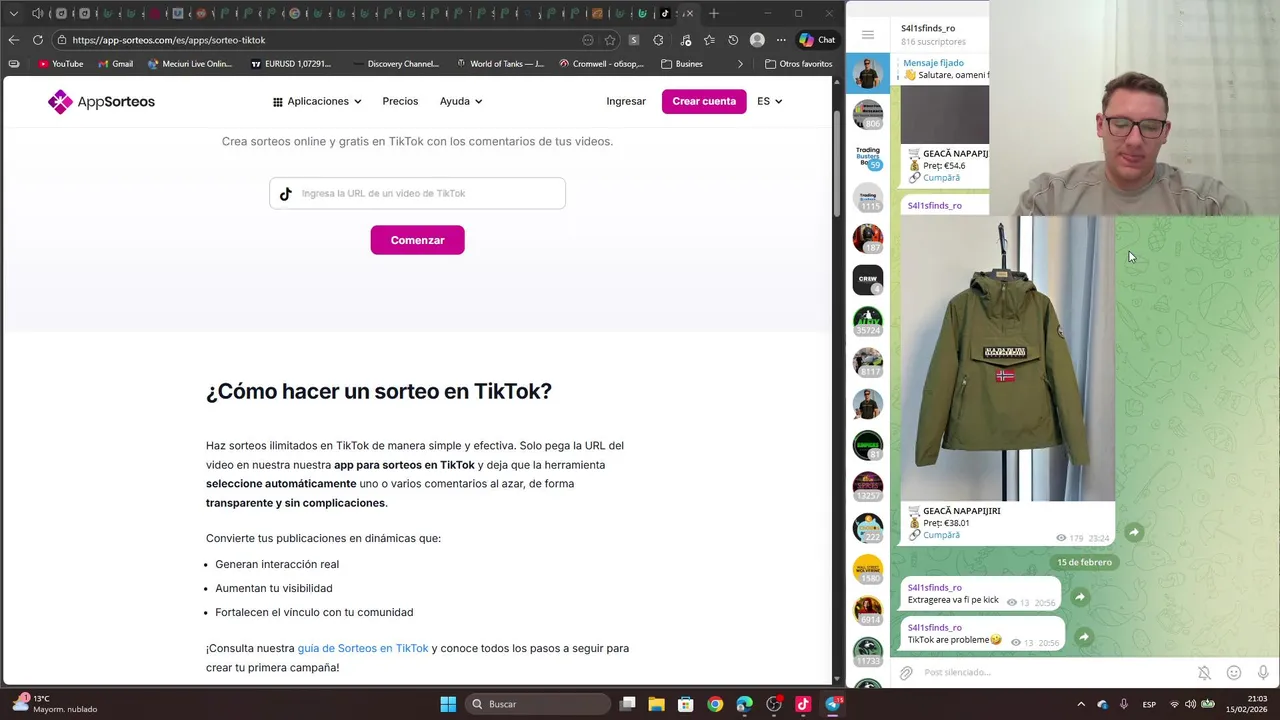This screenshot has height=720, width=1280.
Task: Click the AppSorteos logo
Action: (x=101, y=102)
